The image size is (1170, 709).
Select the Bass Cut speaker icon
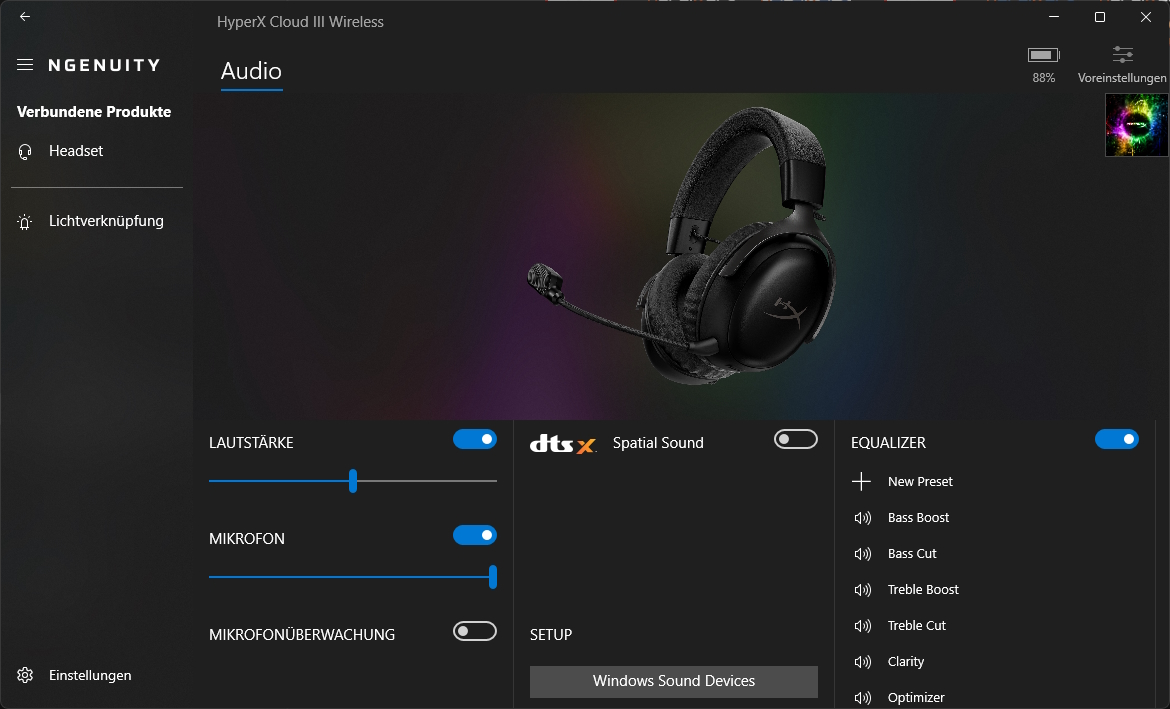pos(861,554)
